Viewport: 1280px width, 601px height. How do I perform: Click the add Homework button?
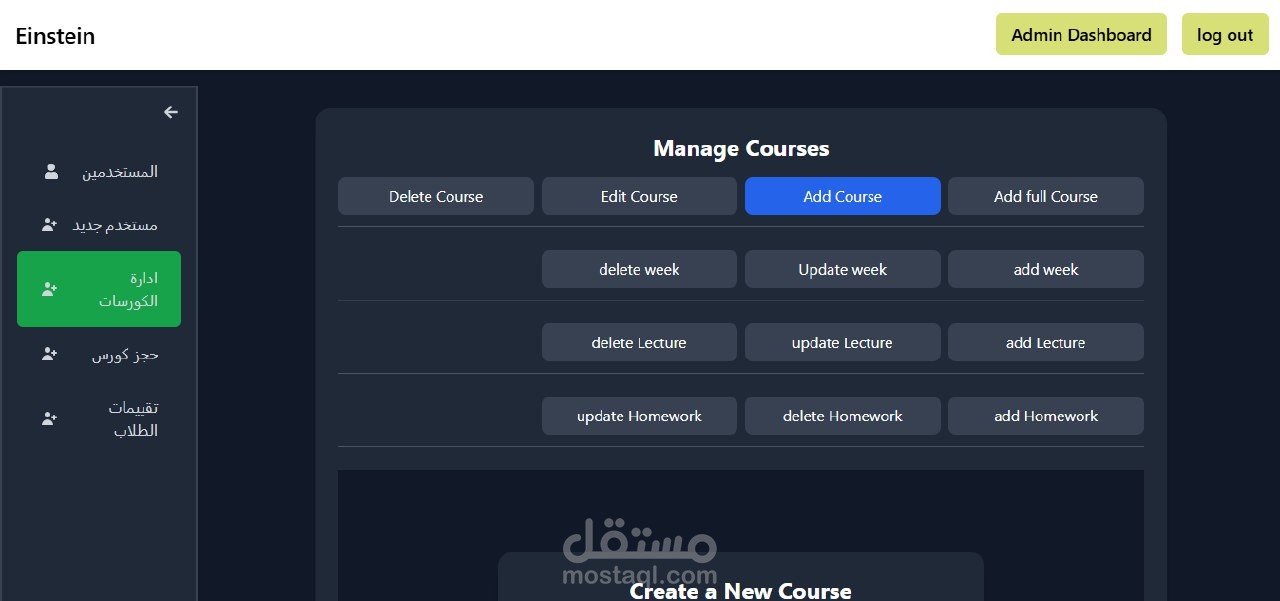[1046, 416]
